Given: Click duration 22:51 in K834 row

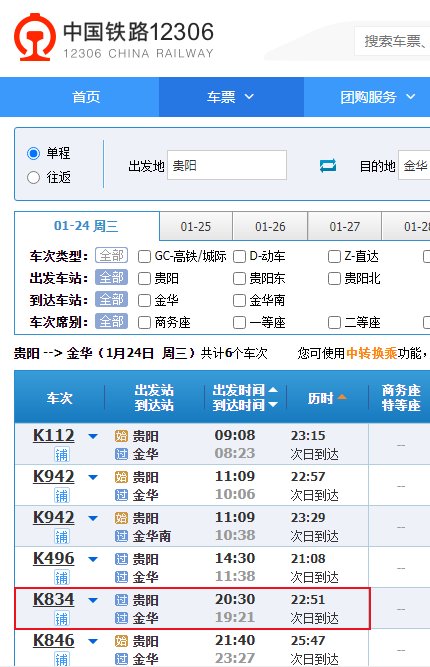Looking at the screenshot, I should point(308,599).
